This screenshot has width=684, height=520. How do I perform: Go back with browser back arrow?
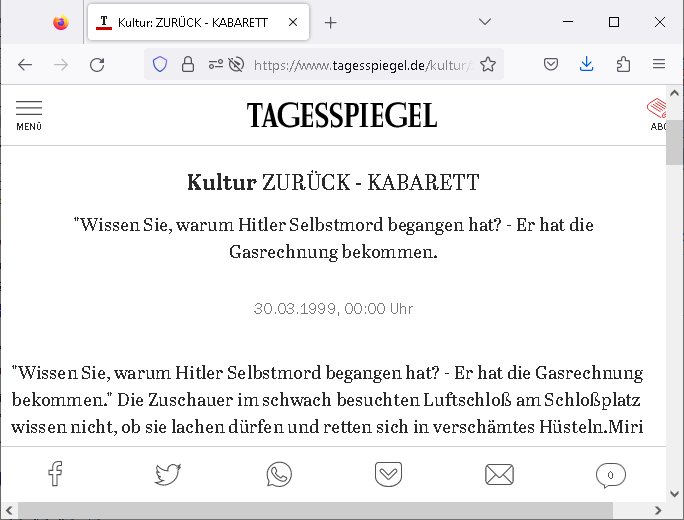25,65
